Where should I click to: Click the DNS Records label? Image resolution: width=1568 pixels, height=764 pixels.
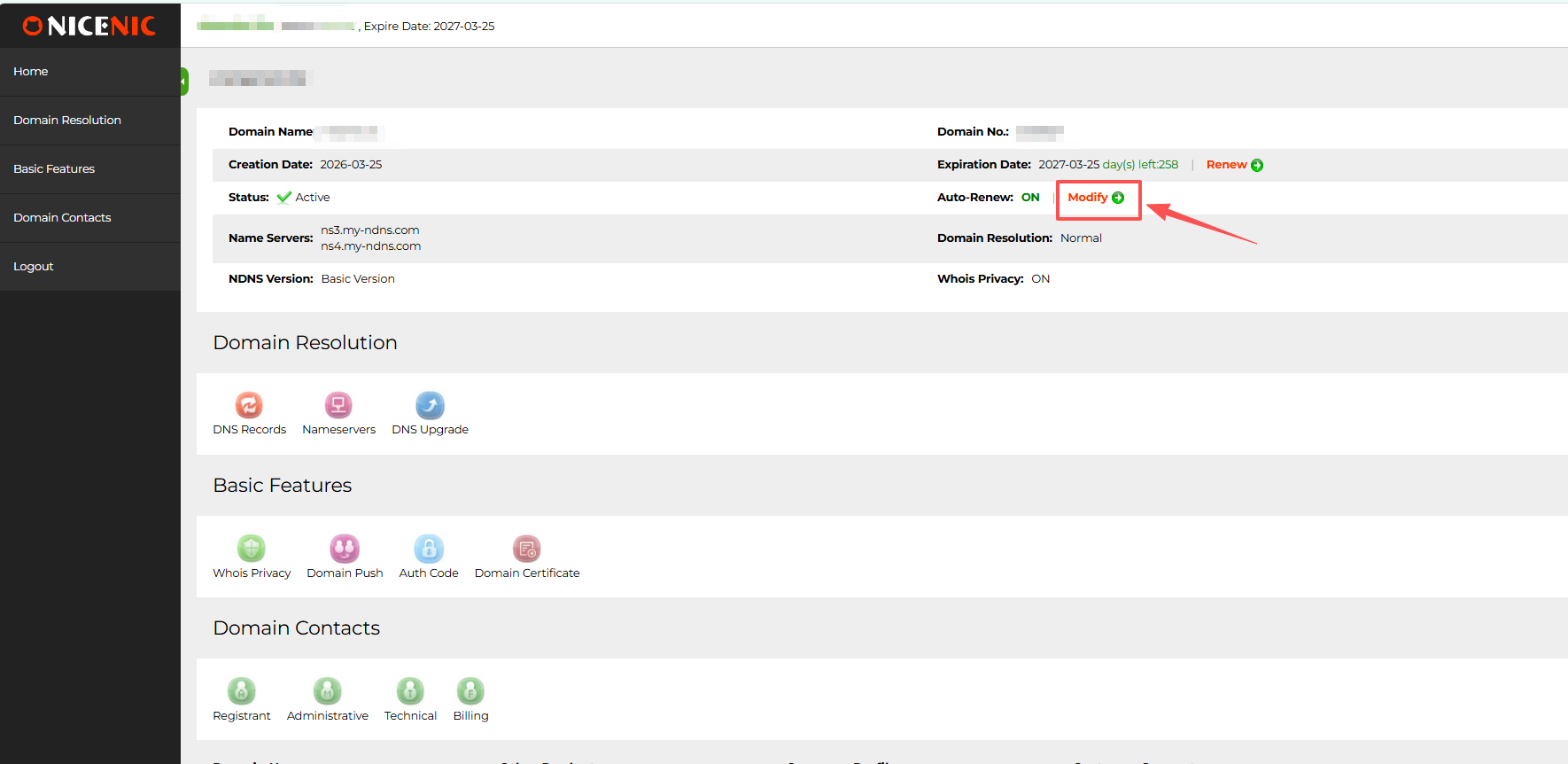pyautogui.click(x=249, y=430)
